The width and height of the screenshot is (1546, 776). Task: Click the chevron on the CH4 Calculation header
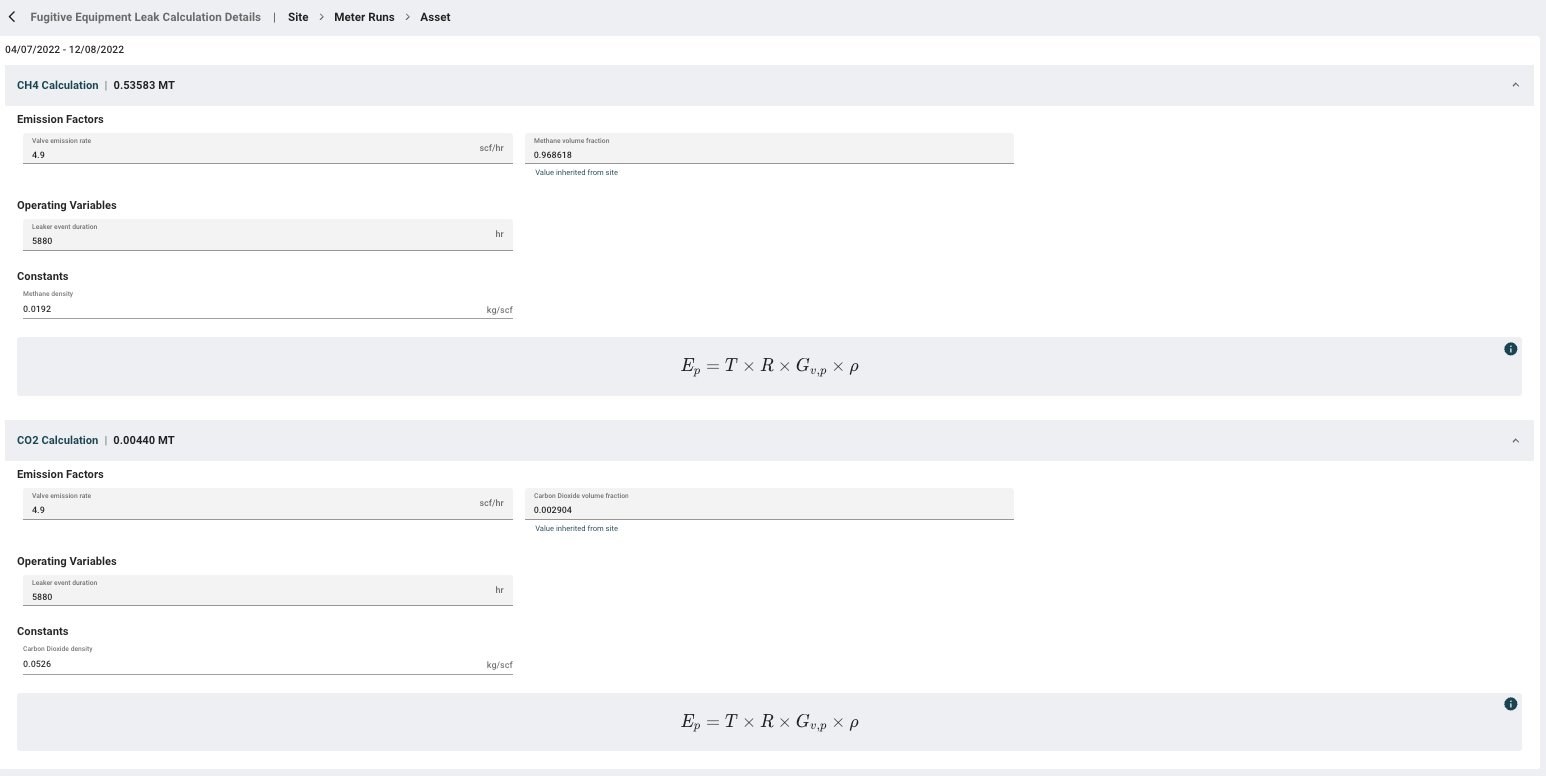pos(1515,85)
